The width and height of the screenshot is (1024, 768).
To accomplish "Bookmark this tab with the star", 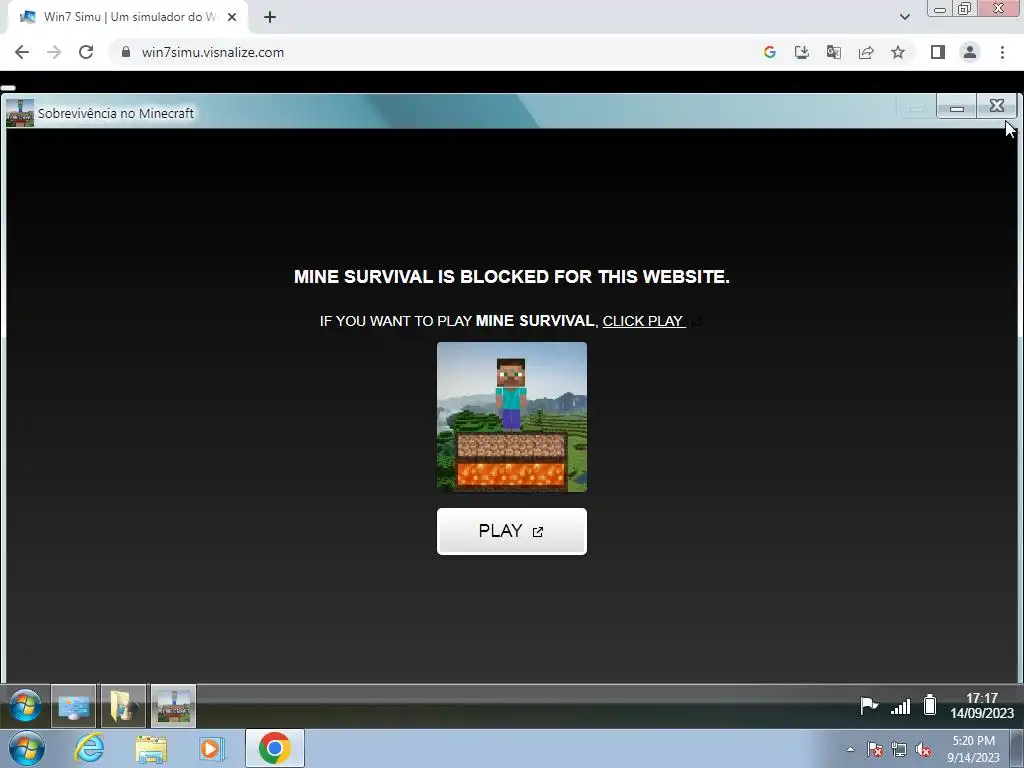I will [898, 52].
